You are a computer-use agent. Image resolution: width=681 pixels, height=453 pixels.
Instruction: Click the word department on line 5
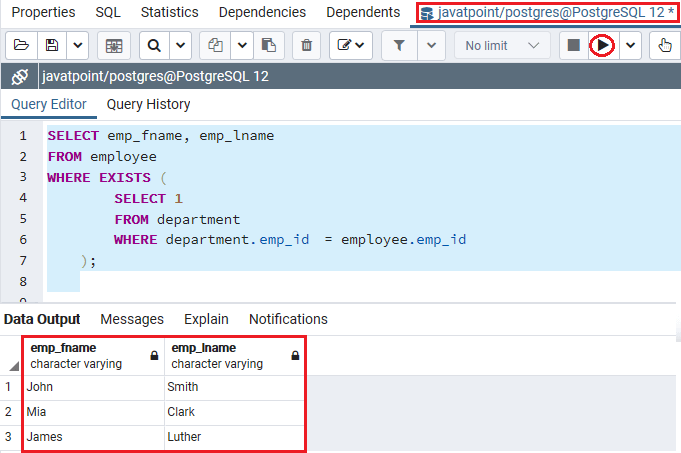(198, 220)
